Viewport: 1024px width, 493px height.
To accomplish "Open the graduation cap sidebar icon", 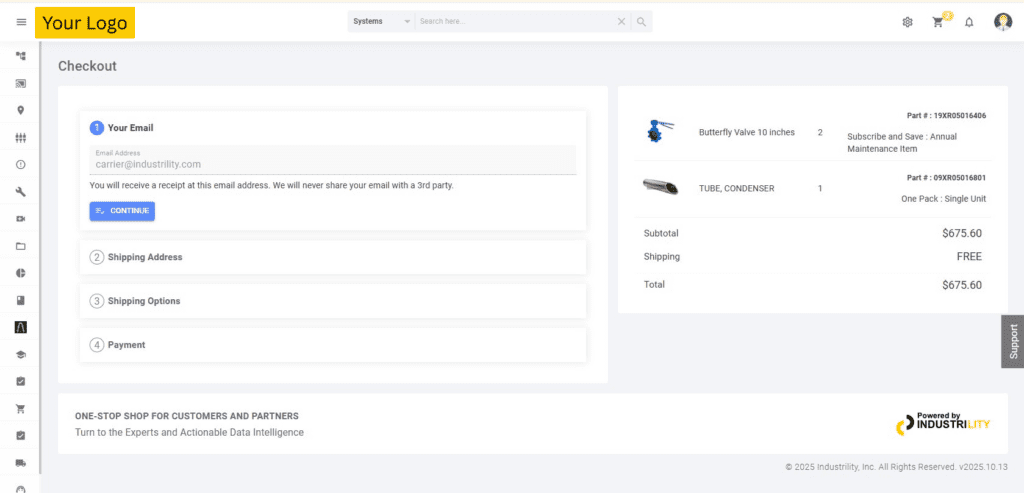I will tap(21, 354).
